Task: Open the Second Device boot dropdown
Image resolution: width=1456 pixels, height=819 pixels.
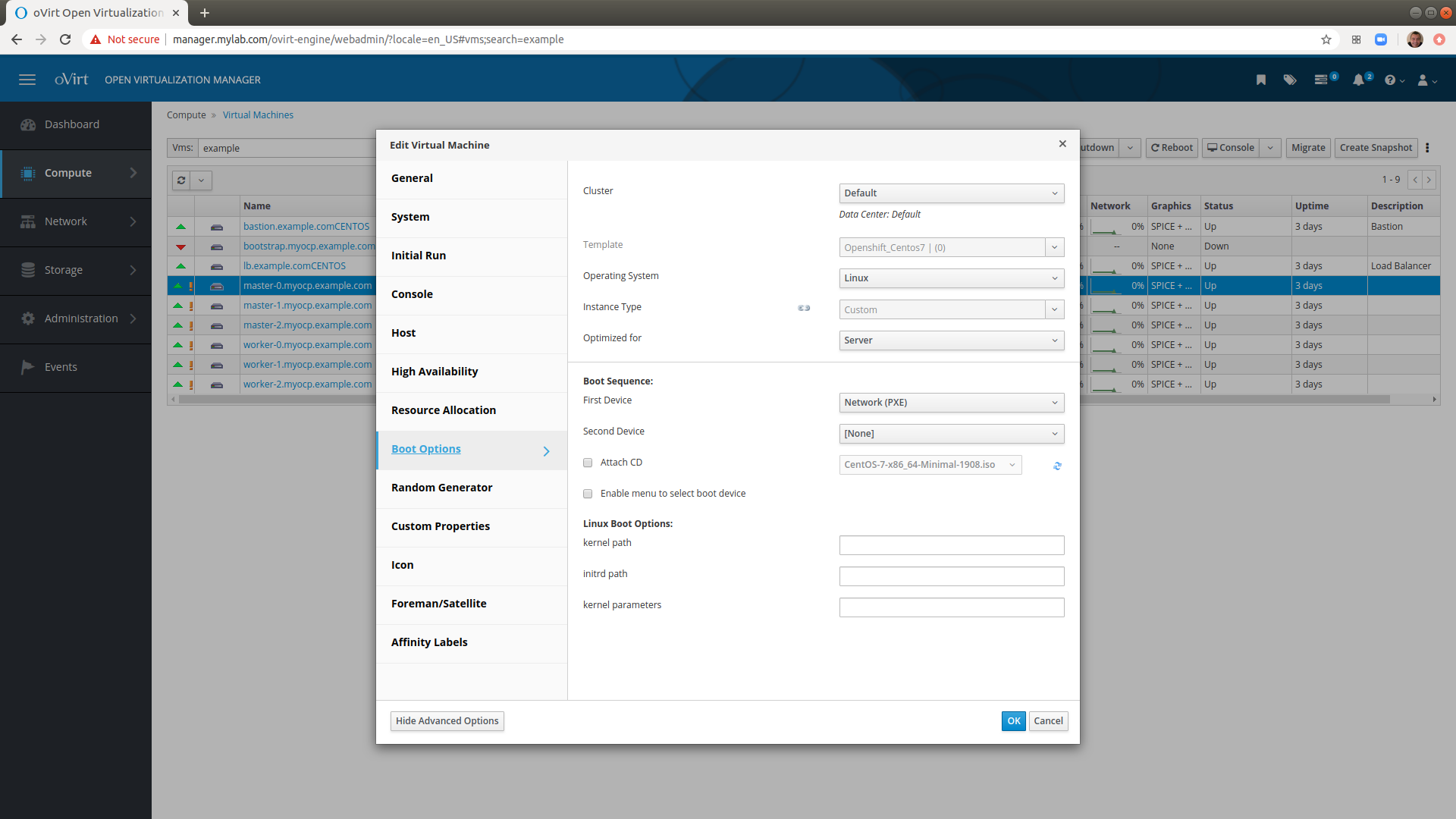Action: tap(952, 434)
